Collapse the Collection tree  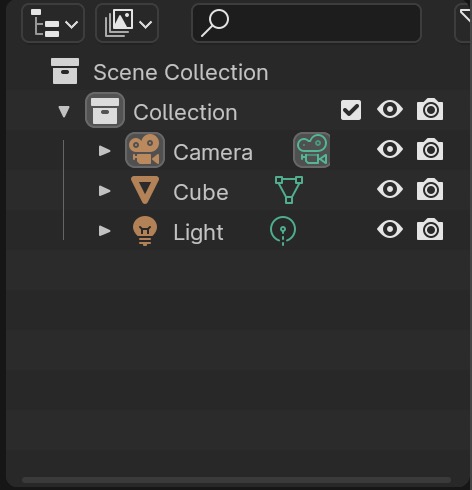click(x=64, y=111)
